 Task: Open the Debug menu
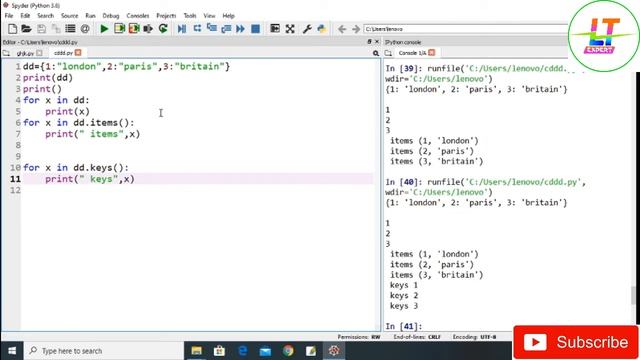[111, 16]
